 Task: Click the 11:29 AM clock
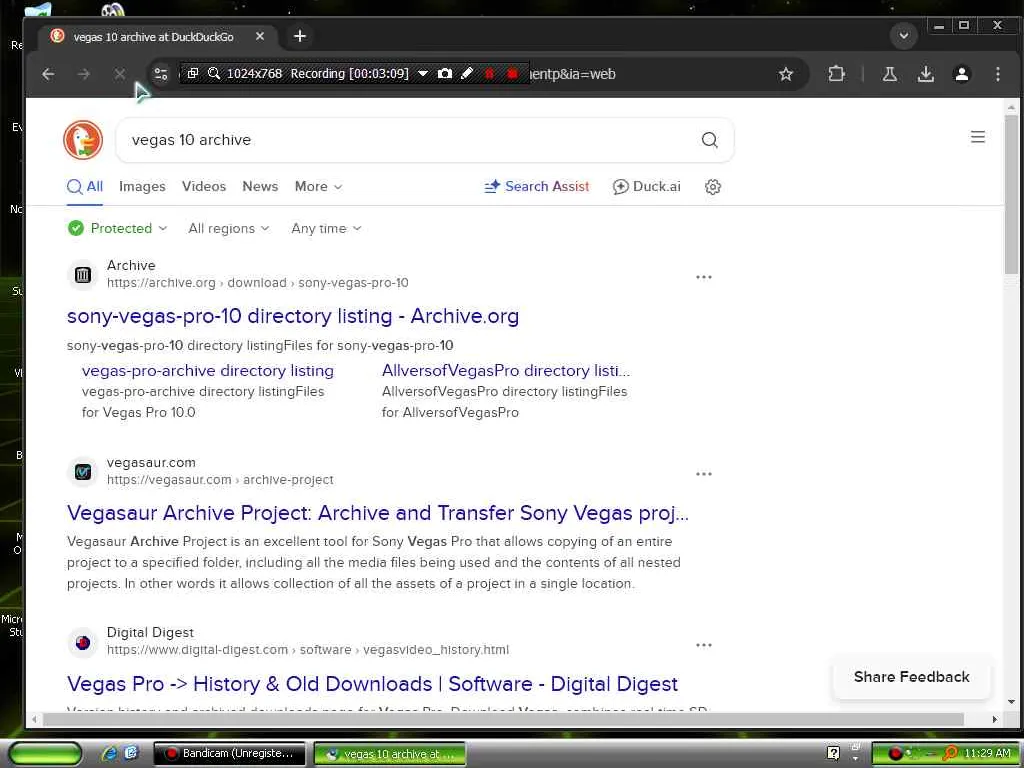[987, 753]
